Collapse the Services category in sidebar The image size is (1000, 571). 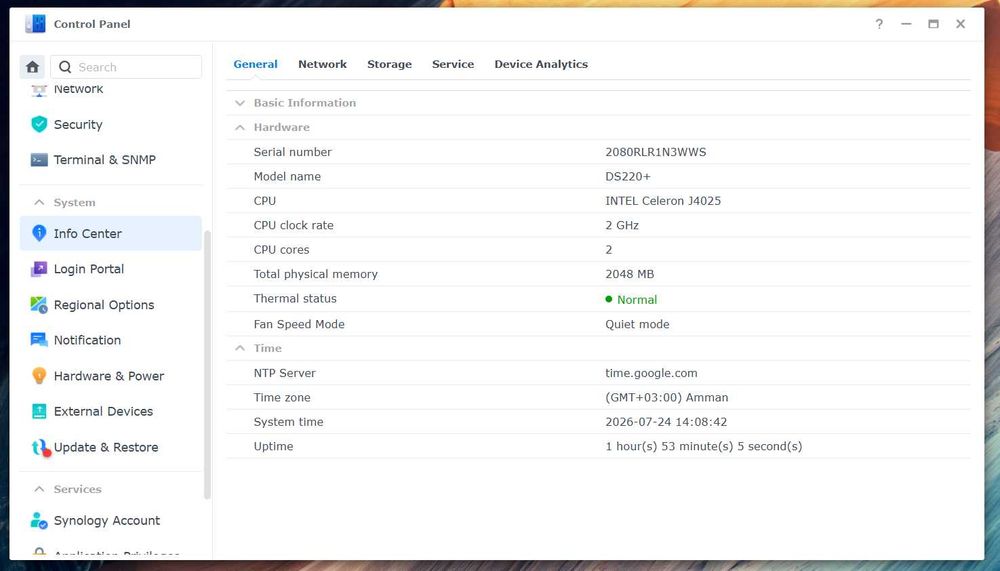(x=39, y=489)
